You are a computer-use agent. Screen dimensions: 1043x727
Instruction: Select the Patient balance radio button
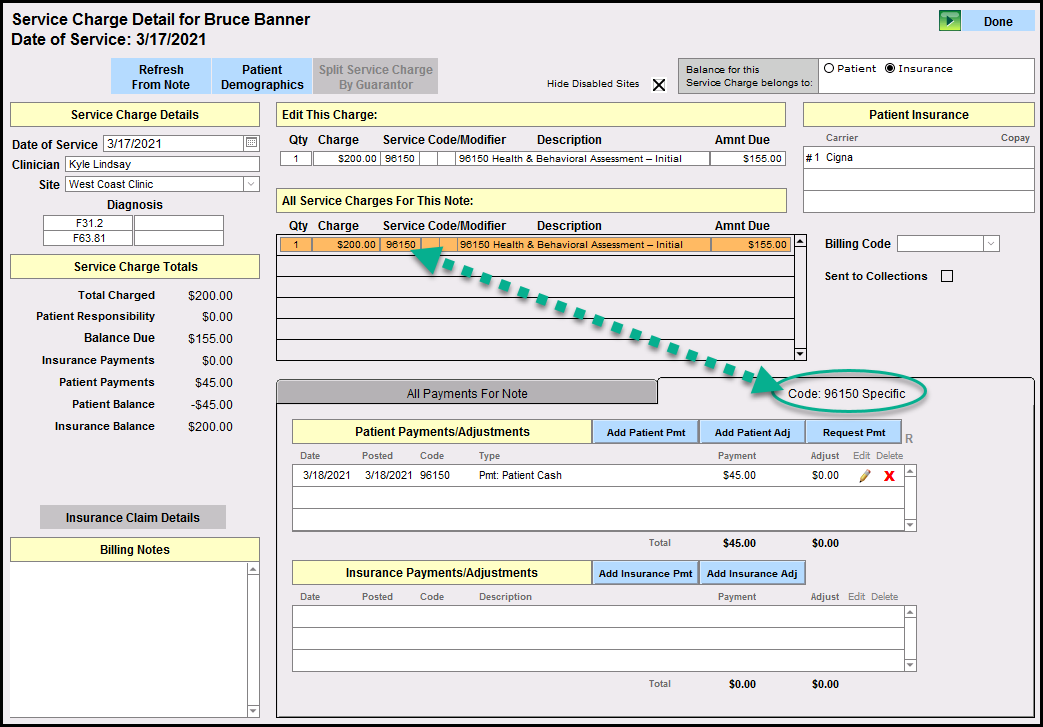pyautogui.click(x=828, y=69)
